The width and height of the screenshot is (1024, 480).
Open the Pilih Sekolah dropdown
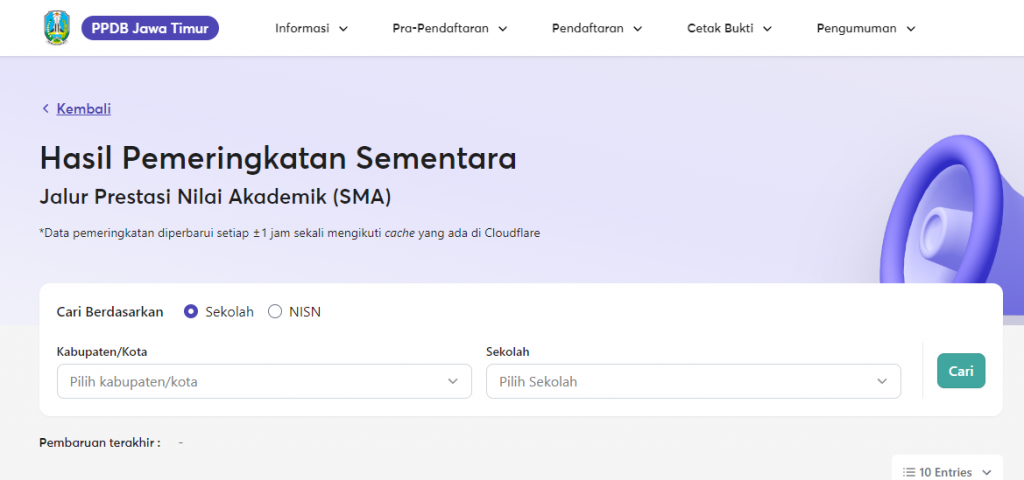click(694, 381)
